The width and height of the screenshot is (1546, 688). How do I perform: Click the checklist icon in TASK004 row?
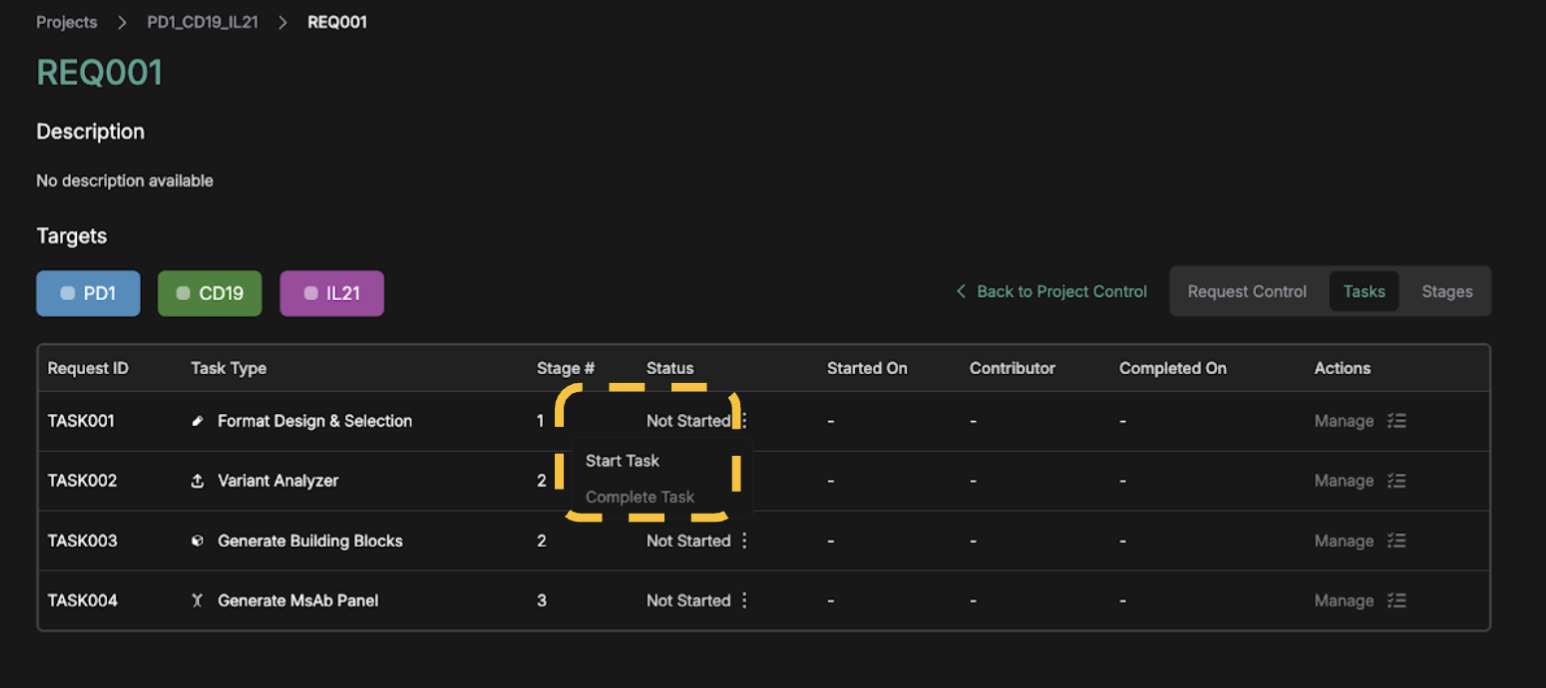(1397, 601)
